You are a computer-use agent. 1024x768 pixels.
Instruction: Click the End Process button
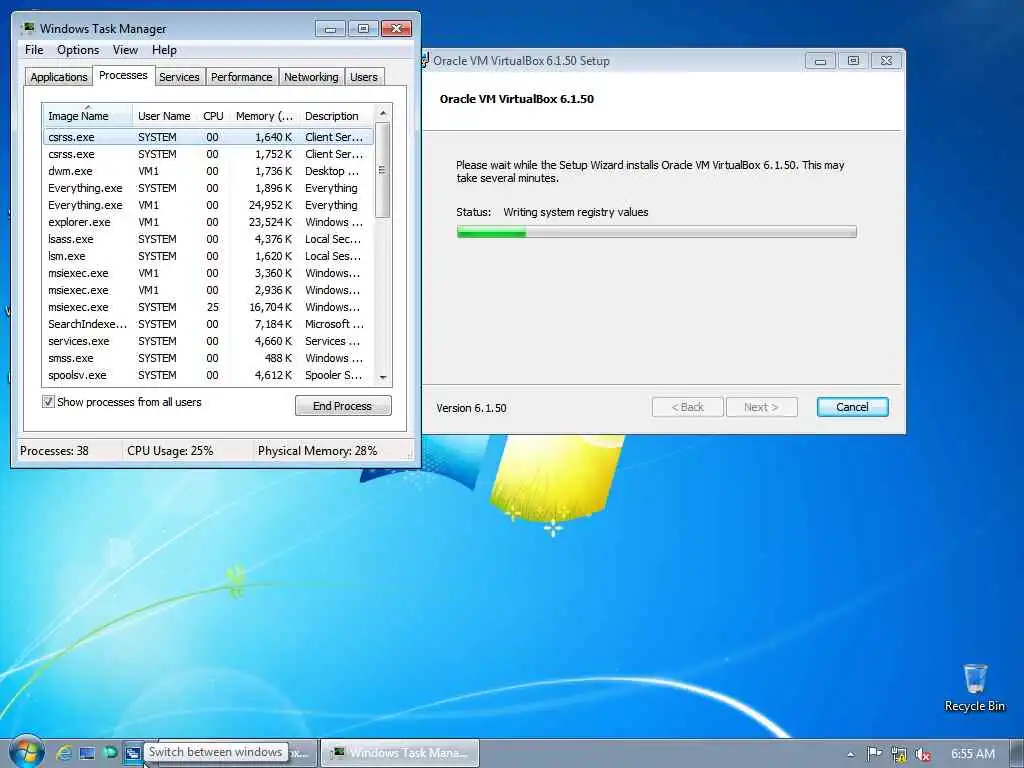pyautogui.click(x=343, y=406)
